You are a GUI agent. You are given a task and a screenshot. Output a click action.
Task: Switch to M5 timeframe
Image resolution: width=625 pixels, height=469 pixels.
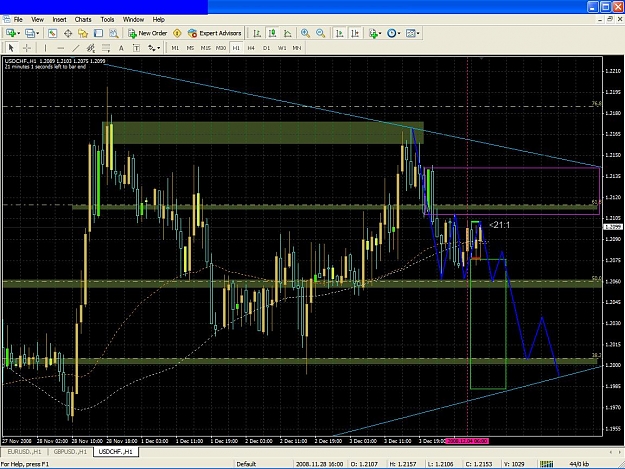pyautogui.click(x=190, y=48)
